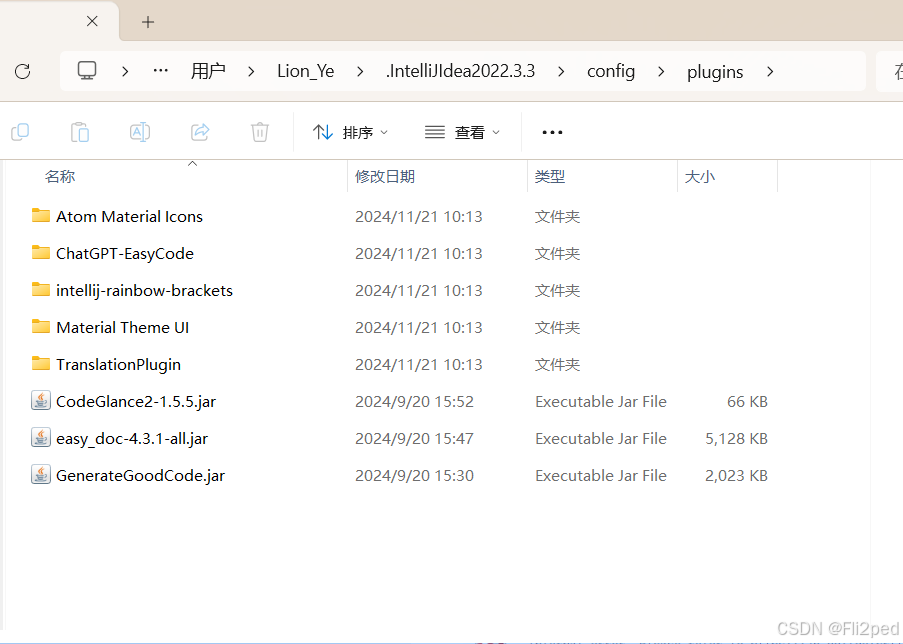Sort by the 大小 column header
This screenshot has width=903, height=644.
pos(700,176)
